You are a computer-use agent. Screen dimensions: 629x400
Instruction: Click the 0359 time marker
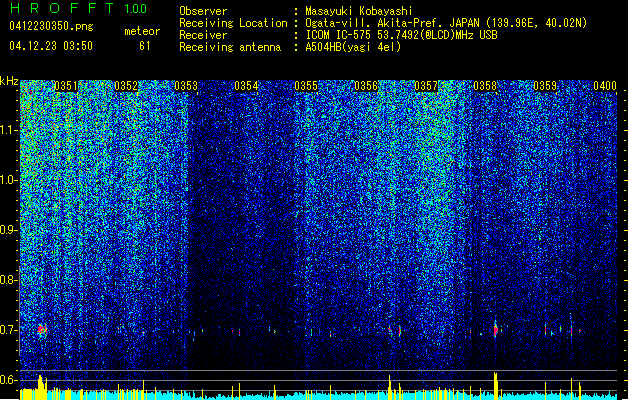(x=545, y=86)
